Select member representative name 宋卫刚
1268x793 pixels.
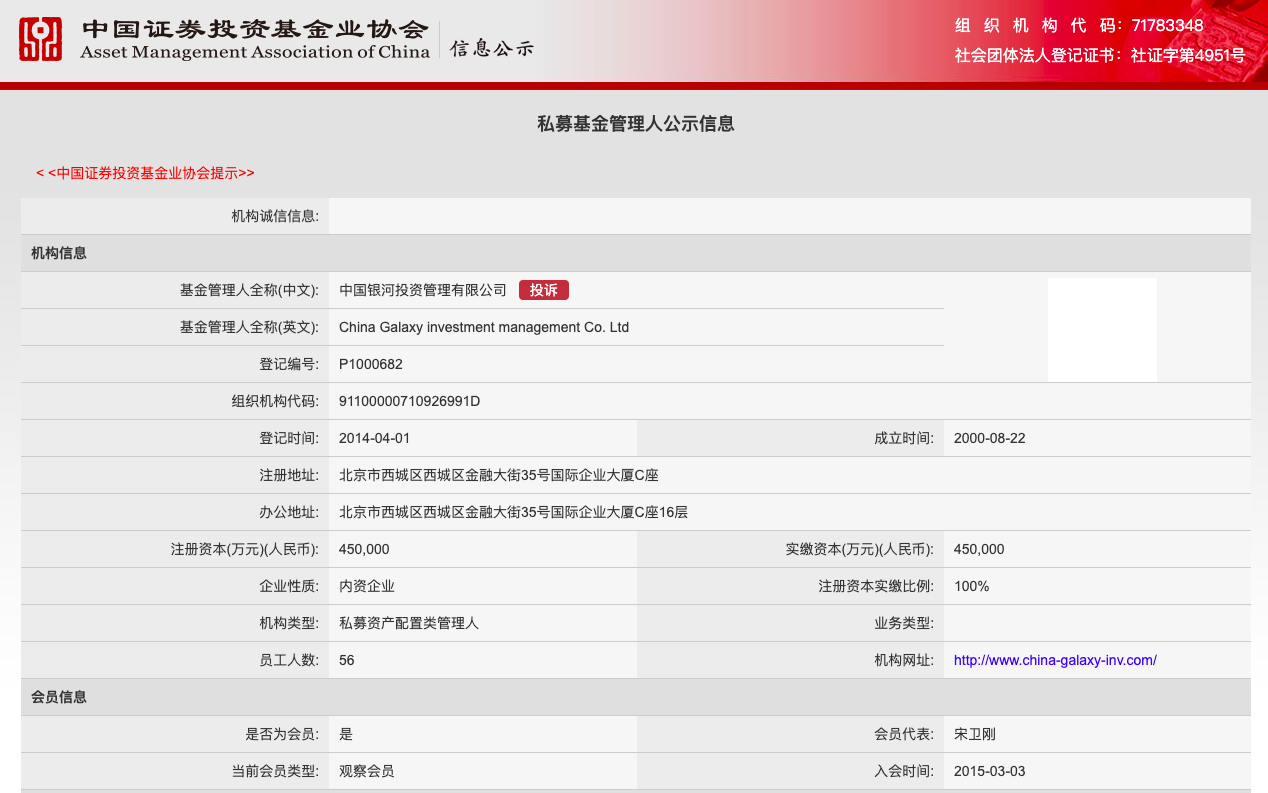pos(975,734)
